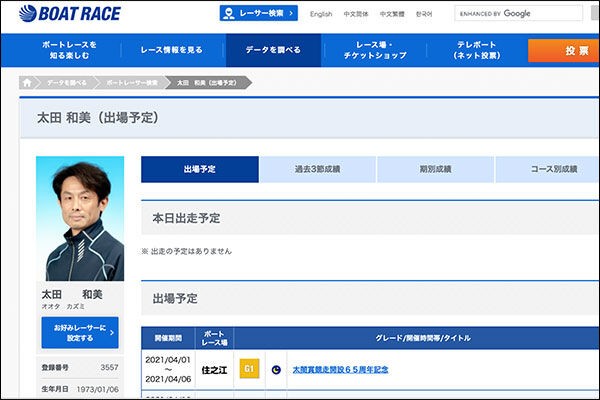Open the データを調べる menu
600x400 pixels.
click(273, 50)
